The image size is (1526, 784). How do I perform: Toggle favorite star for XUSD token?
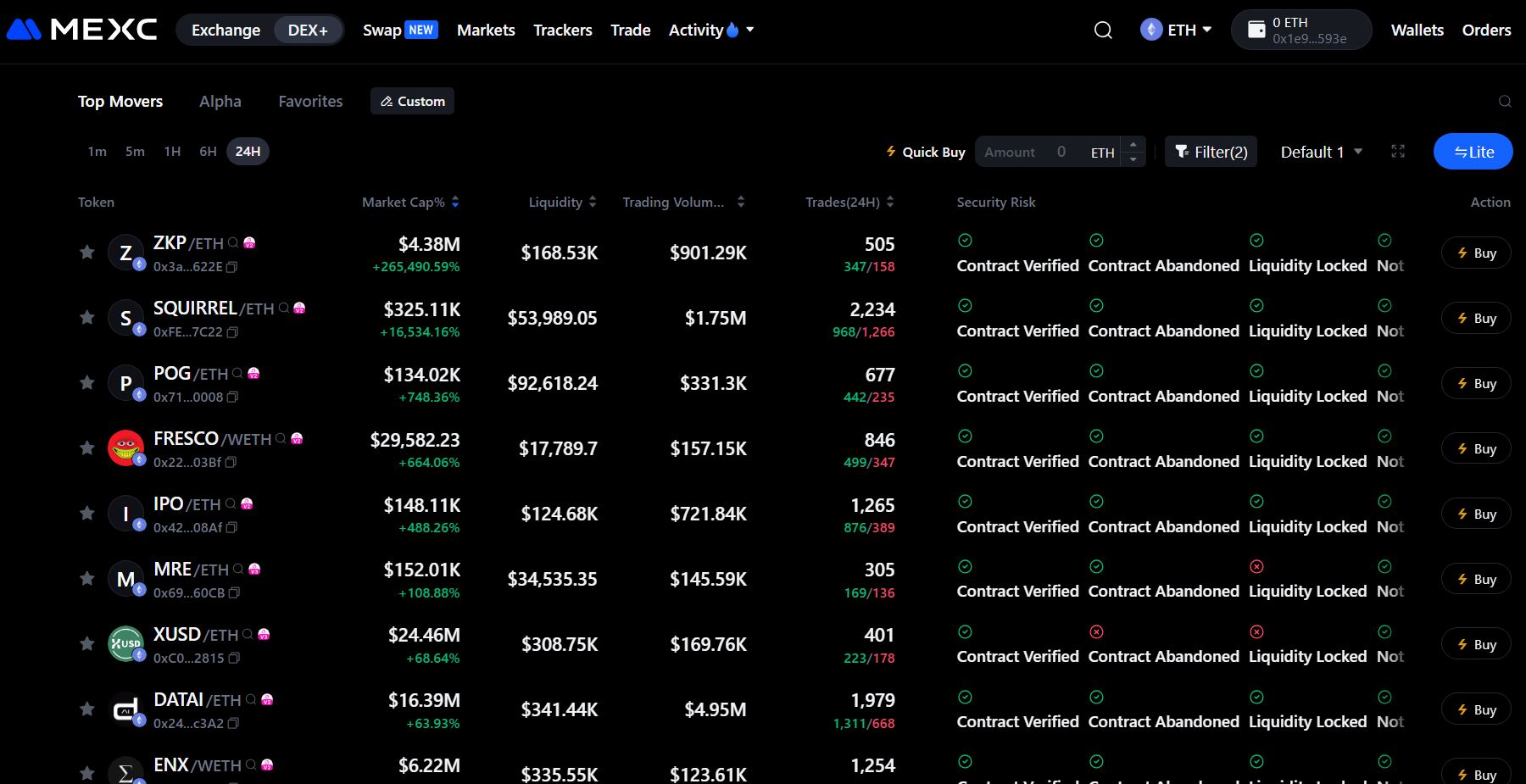click(x=86, y=643)
